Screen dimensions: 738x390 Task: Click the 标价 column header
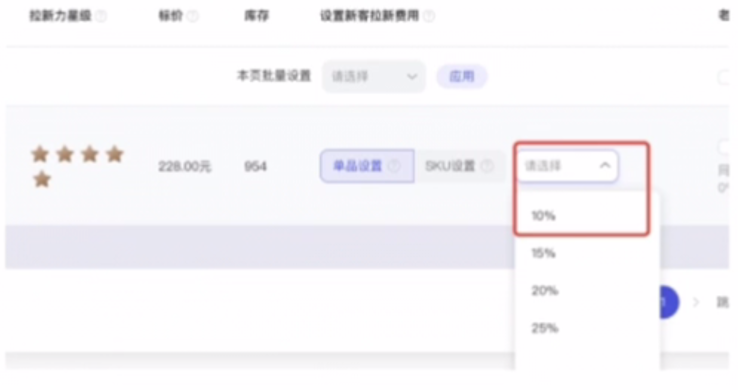[170, 16]
